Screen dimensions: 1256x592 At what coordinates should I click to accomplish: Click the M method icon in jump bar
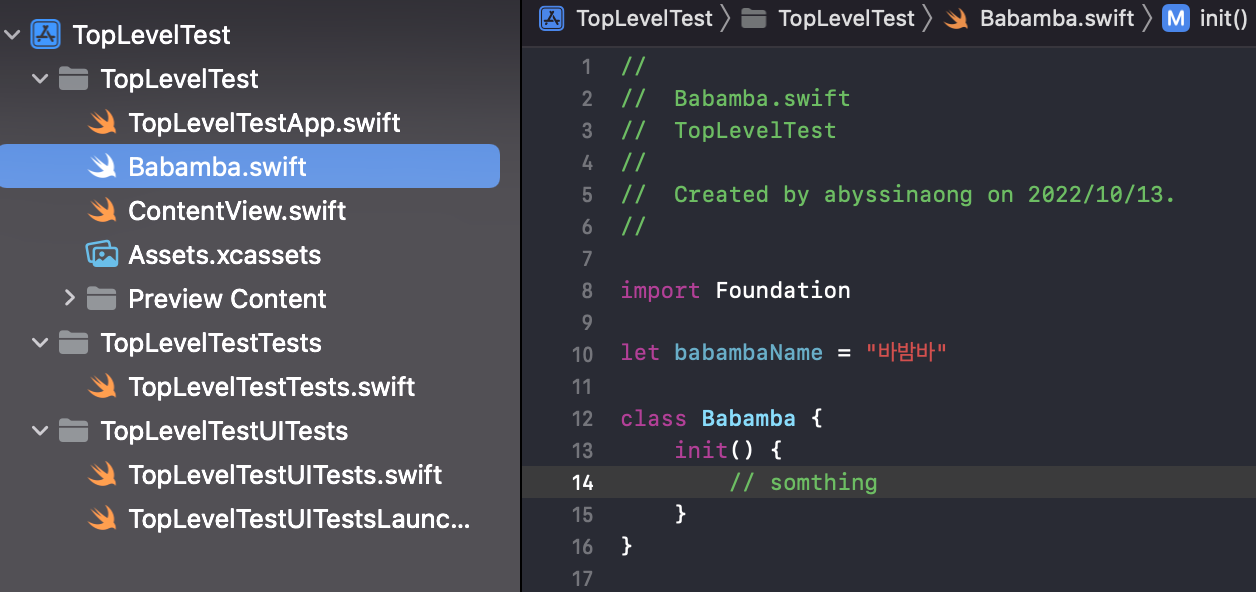coord(1176,18)
